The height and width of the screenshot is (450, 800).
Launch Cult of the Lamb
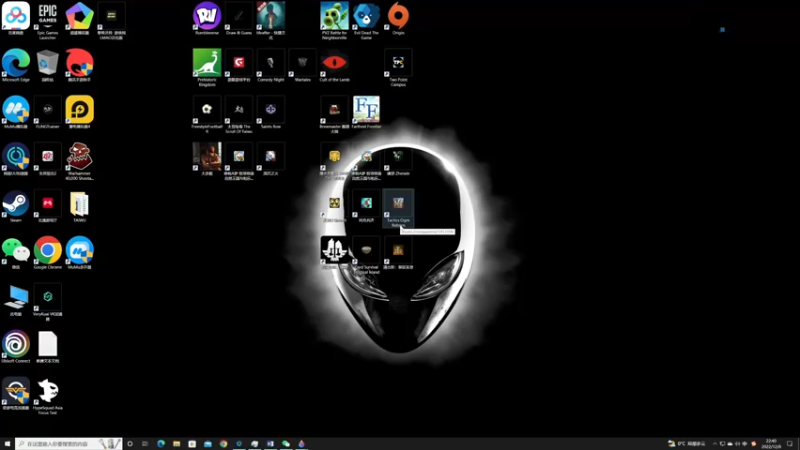(334, 65)
